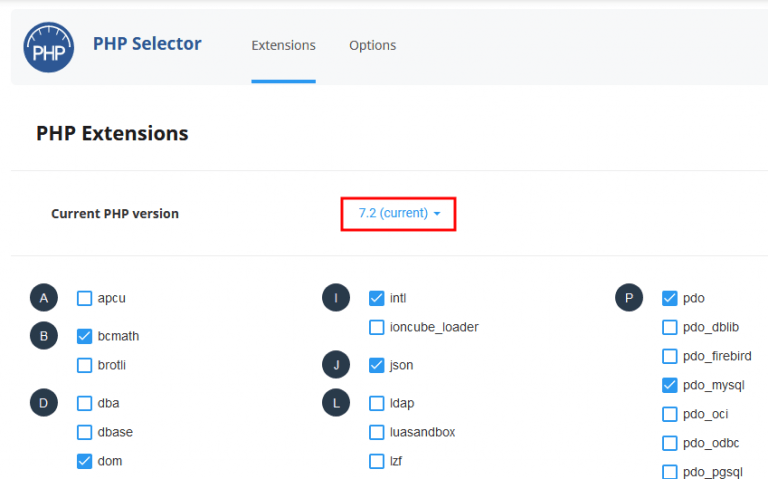Viewport: 768px width, 479px height.
Task: Click the PHP Selector speedometer logo
Action: point(48,47)
